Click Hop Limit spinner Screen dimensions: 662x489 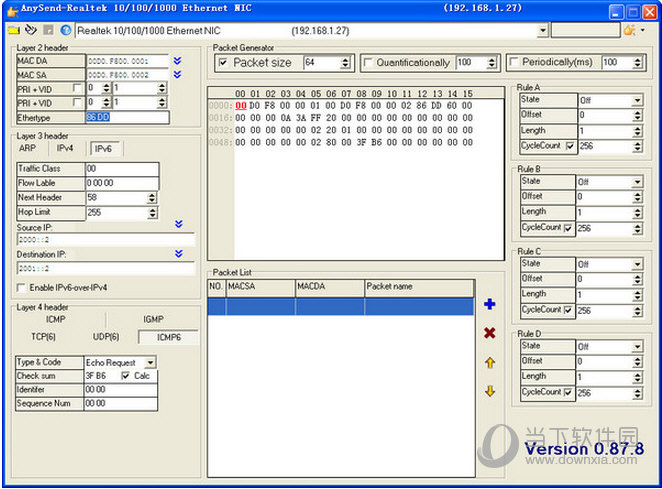click(x=152, y=212)
